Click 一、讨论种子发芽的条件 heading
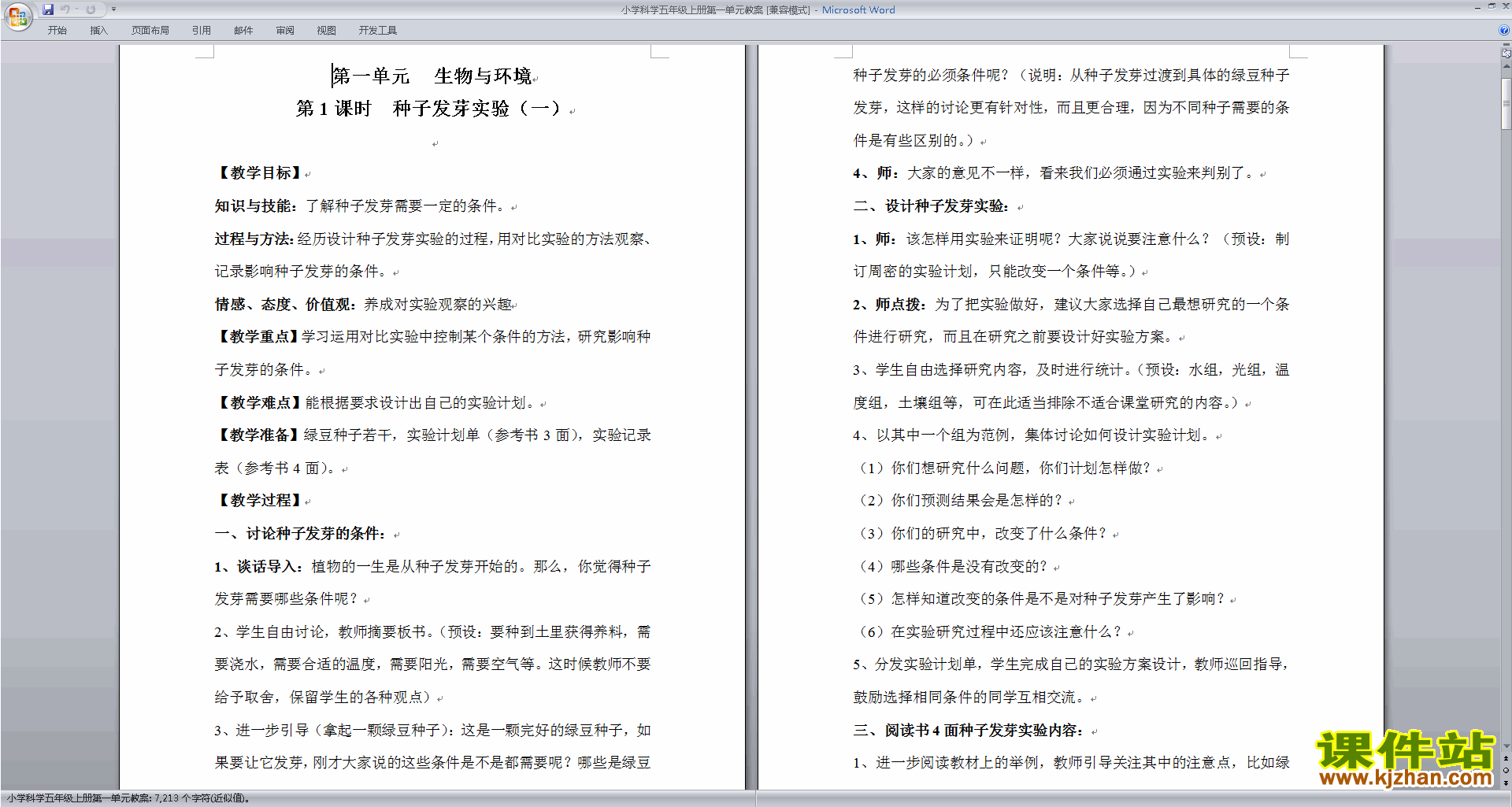This screenshot has width=1512, height=807. tap(302, 534)
